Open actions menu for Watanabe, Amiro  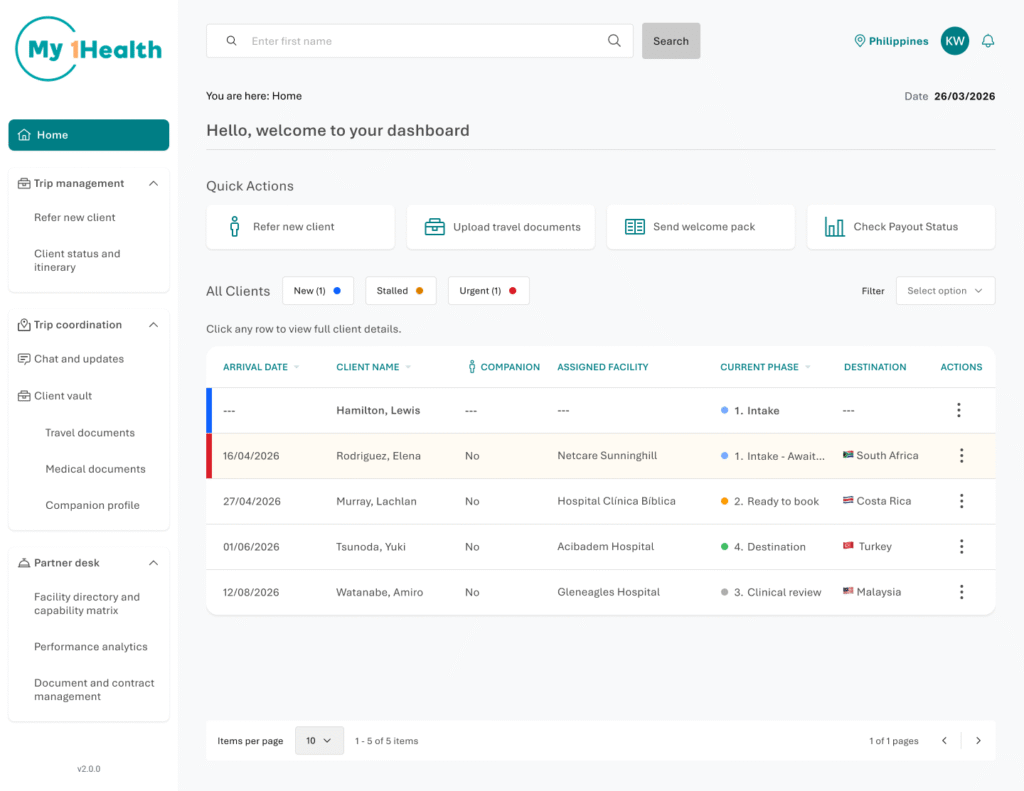(961, 592)
